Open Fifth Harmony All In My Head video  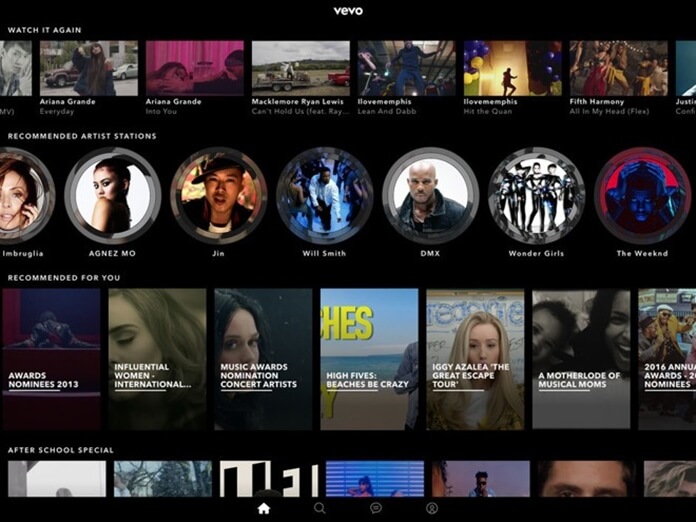tap(619, 68)
